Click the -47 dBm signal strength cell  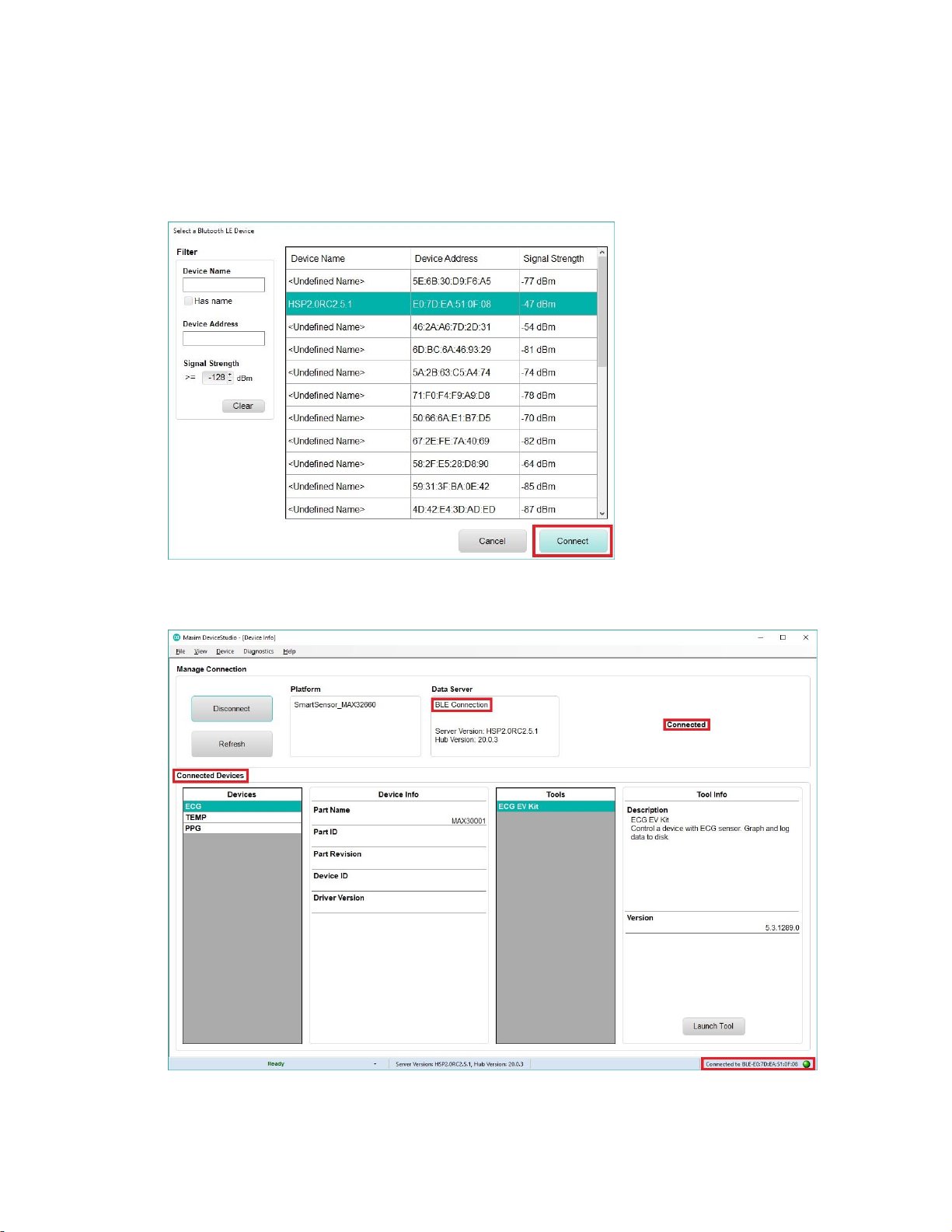[x=558, y=304]
